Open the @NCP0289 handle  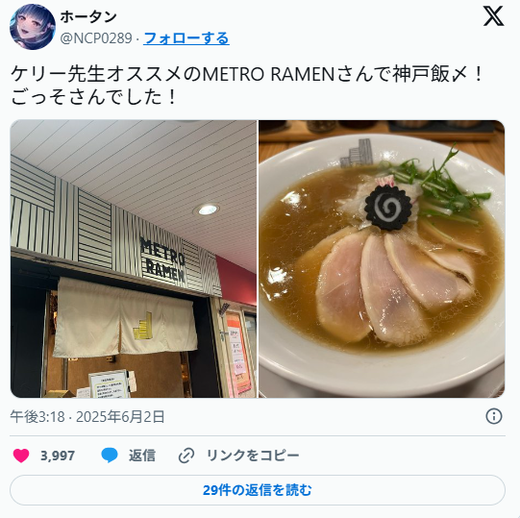point(96,38)
